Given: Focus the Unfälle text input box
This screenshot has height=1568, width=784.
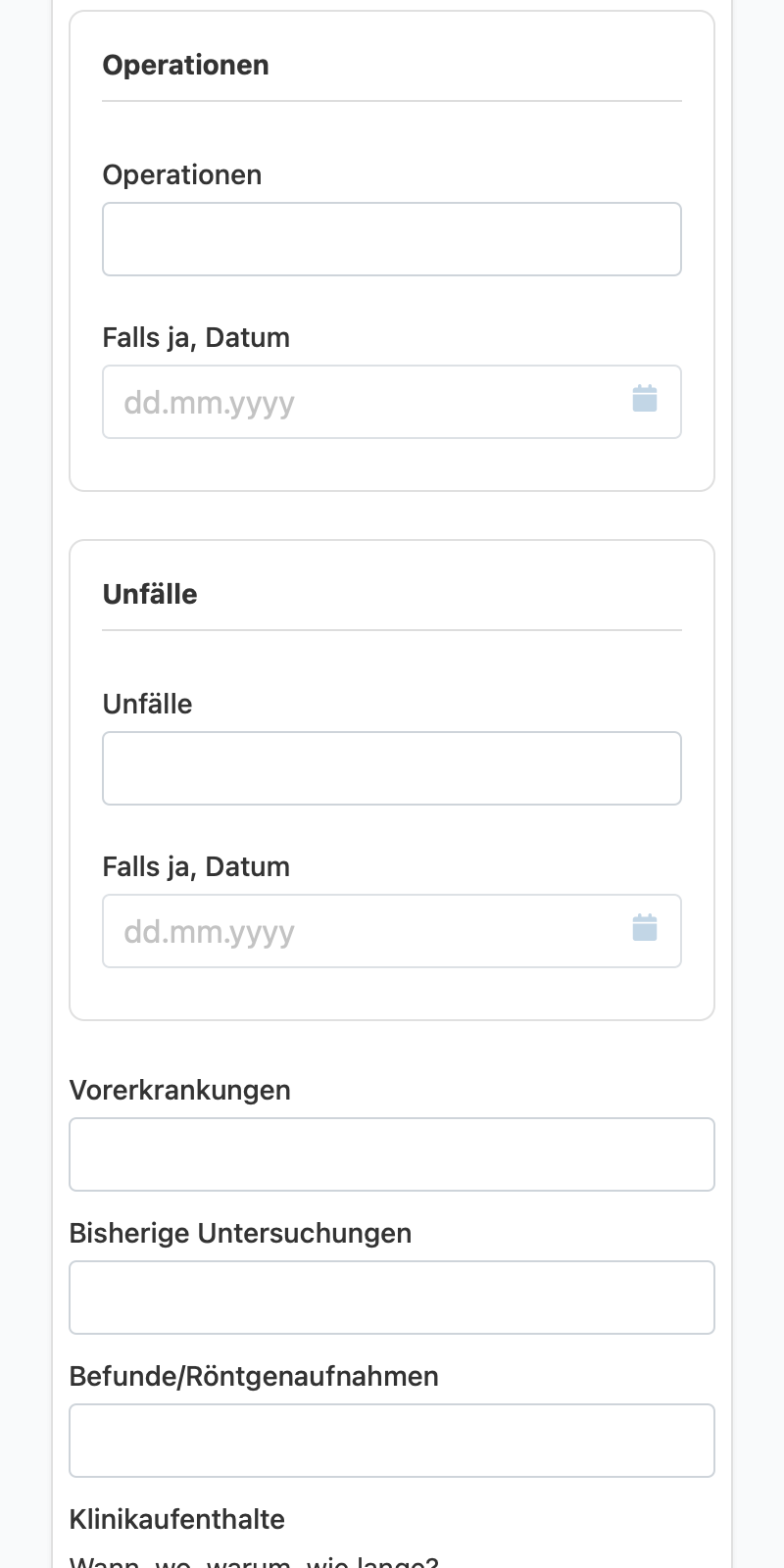Looking at the screenshot, I should tap(392, 768).
